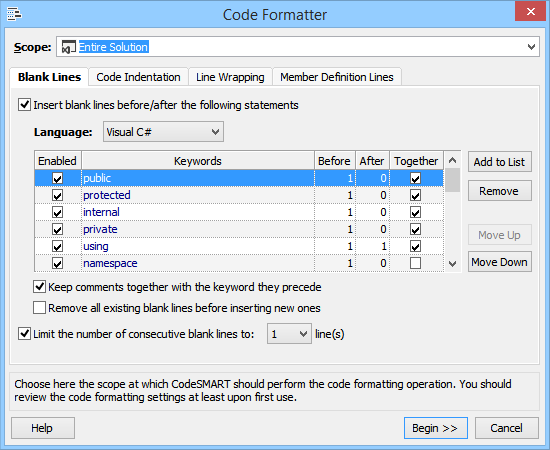This screenshot has width=550, height=450.
Task: Click the list scroll down arrow
Action: [452, 263]
